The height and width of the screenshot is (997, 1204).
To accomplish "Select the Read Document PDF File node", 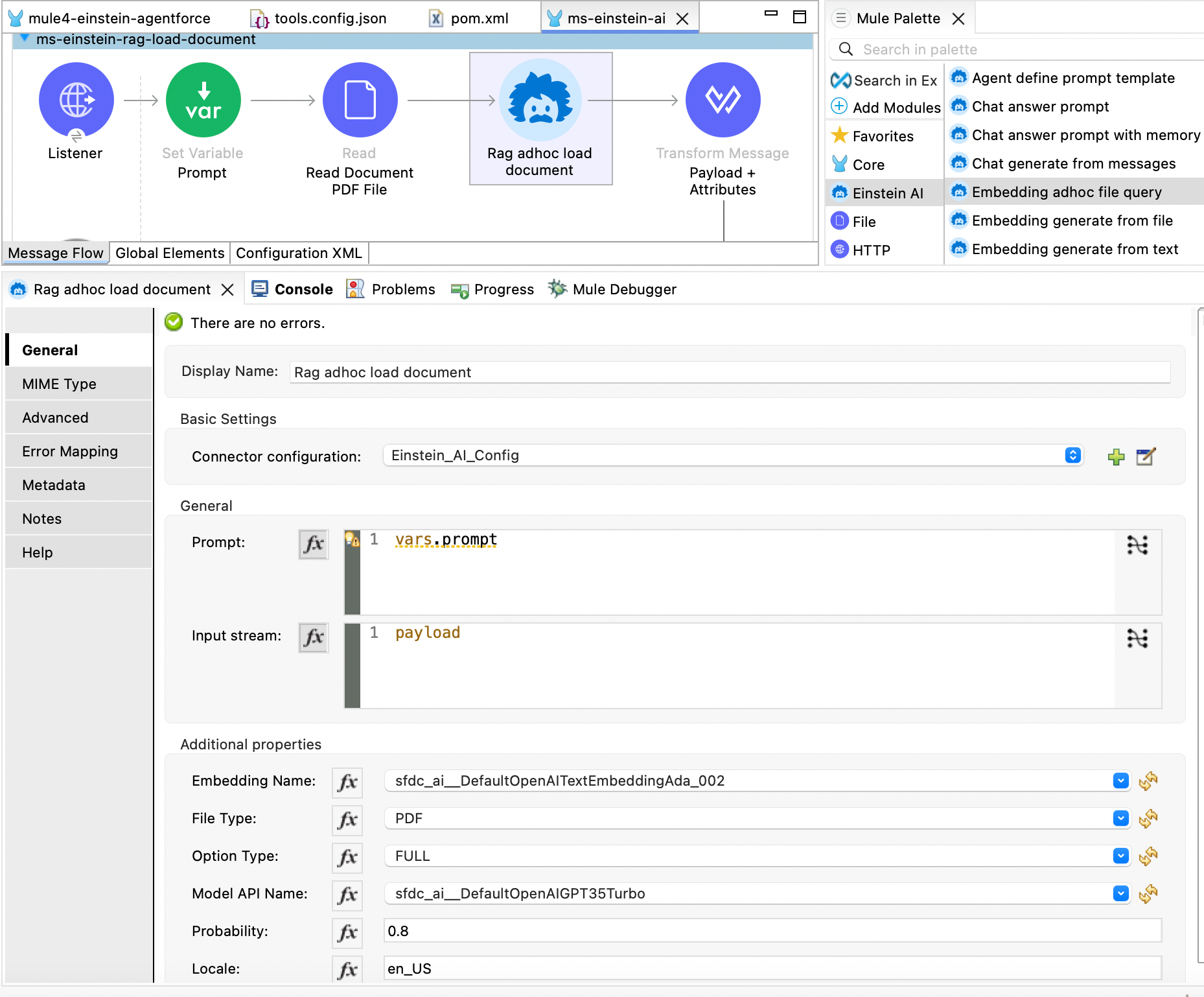I will [x=360, y=100].
